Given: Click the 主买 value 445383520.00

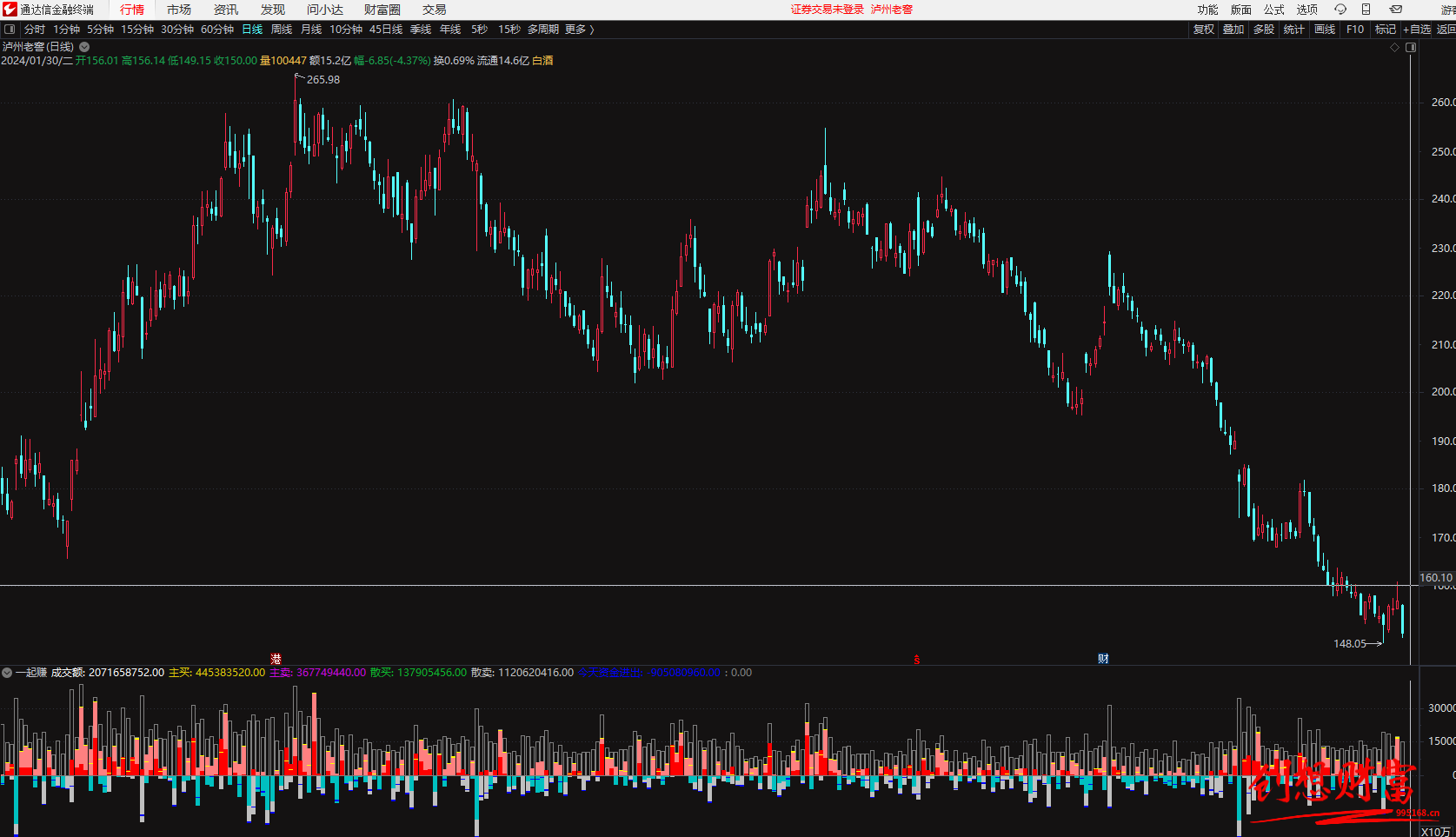Looking at the screenshot, I should pos(230,673).
